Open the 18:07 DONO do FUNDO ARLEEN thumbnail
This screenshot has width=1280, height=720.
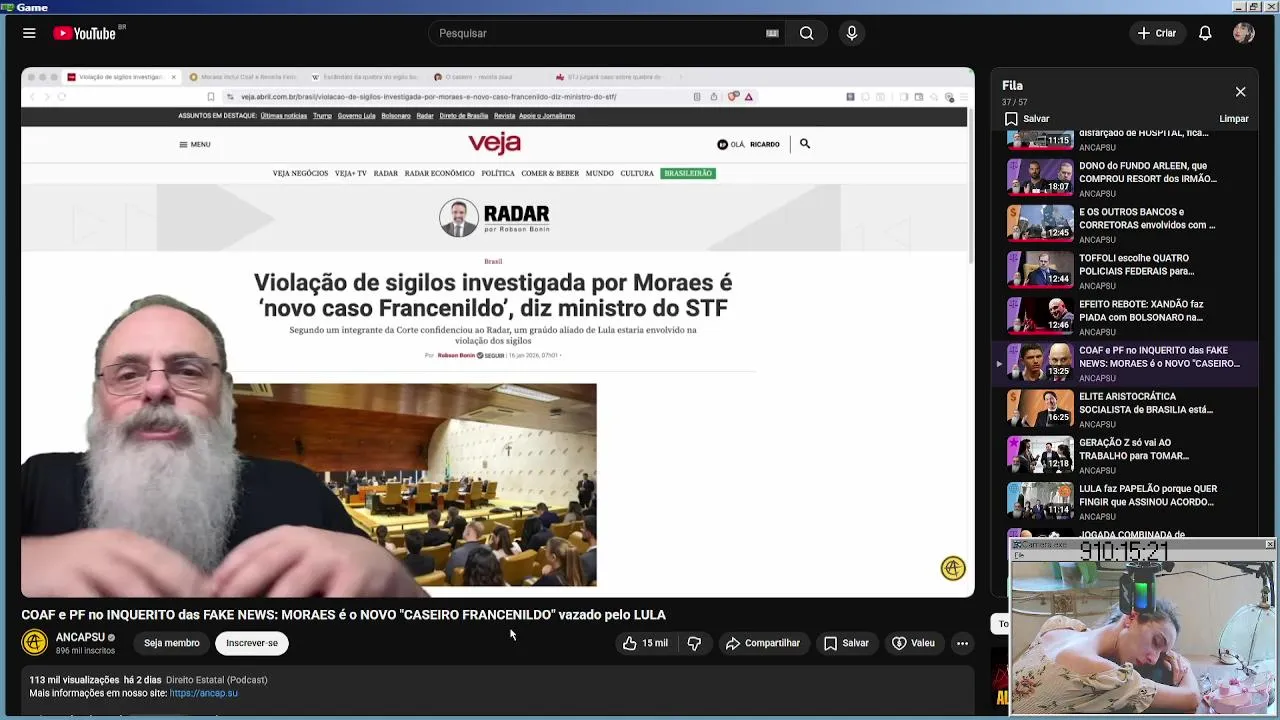pos(1040,177)
